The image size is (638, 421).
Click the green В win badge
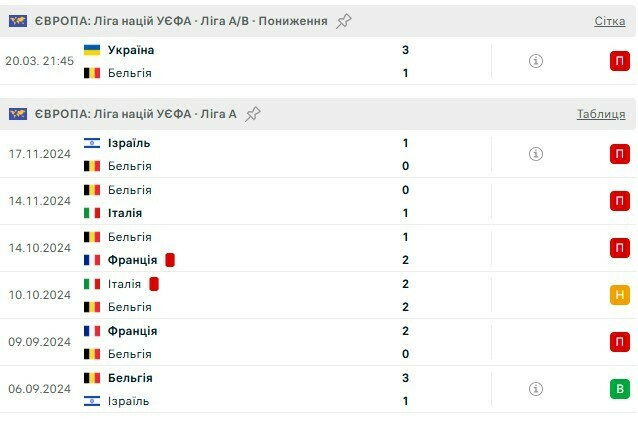tap(620, 389)
